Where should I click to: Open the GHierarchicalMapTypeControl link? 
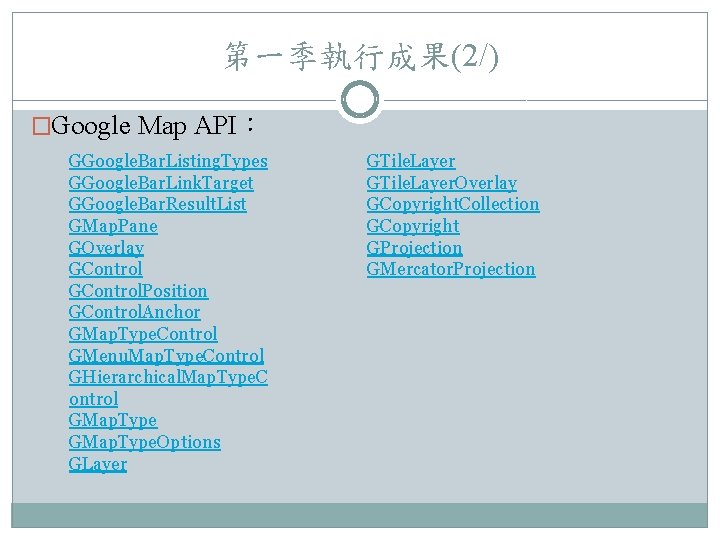tap(168, 388)
